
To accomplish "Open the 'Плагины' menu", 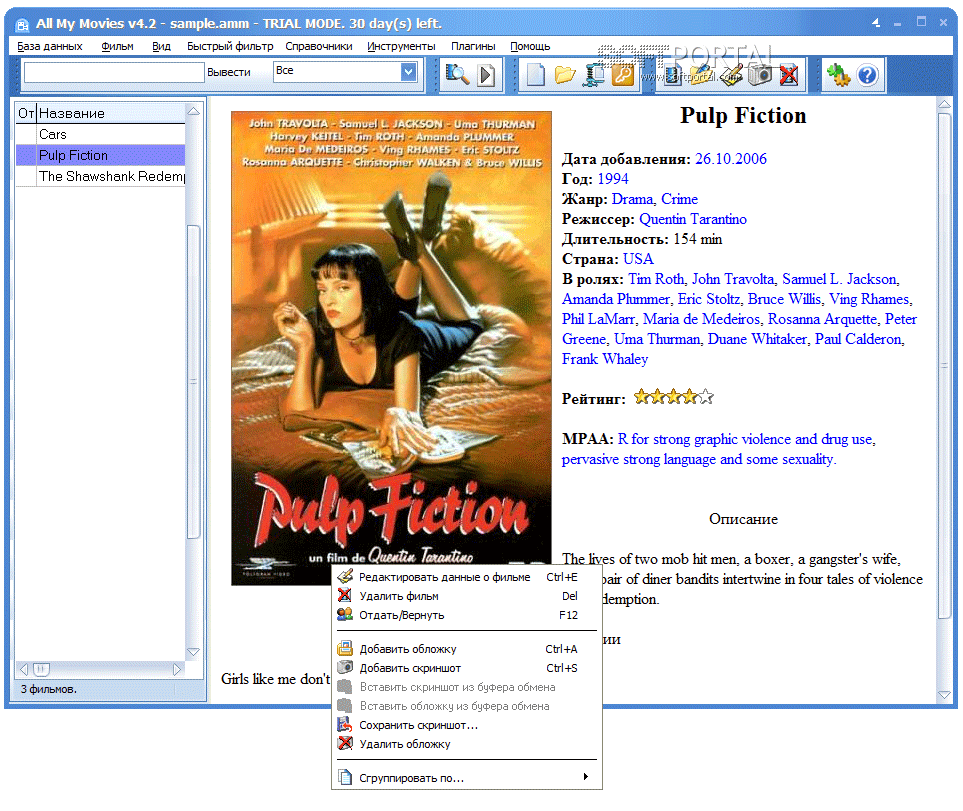I will point(473,46).
